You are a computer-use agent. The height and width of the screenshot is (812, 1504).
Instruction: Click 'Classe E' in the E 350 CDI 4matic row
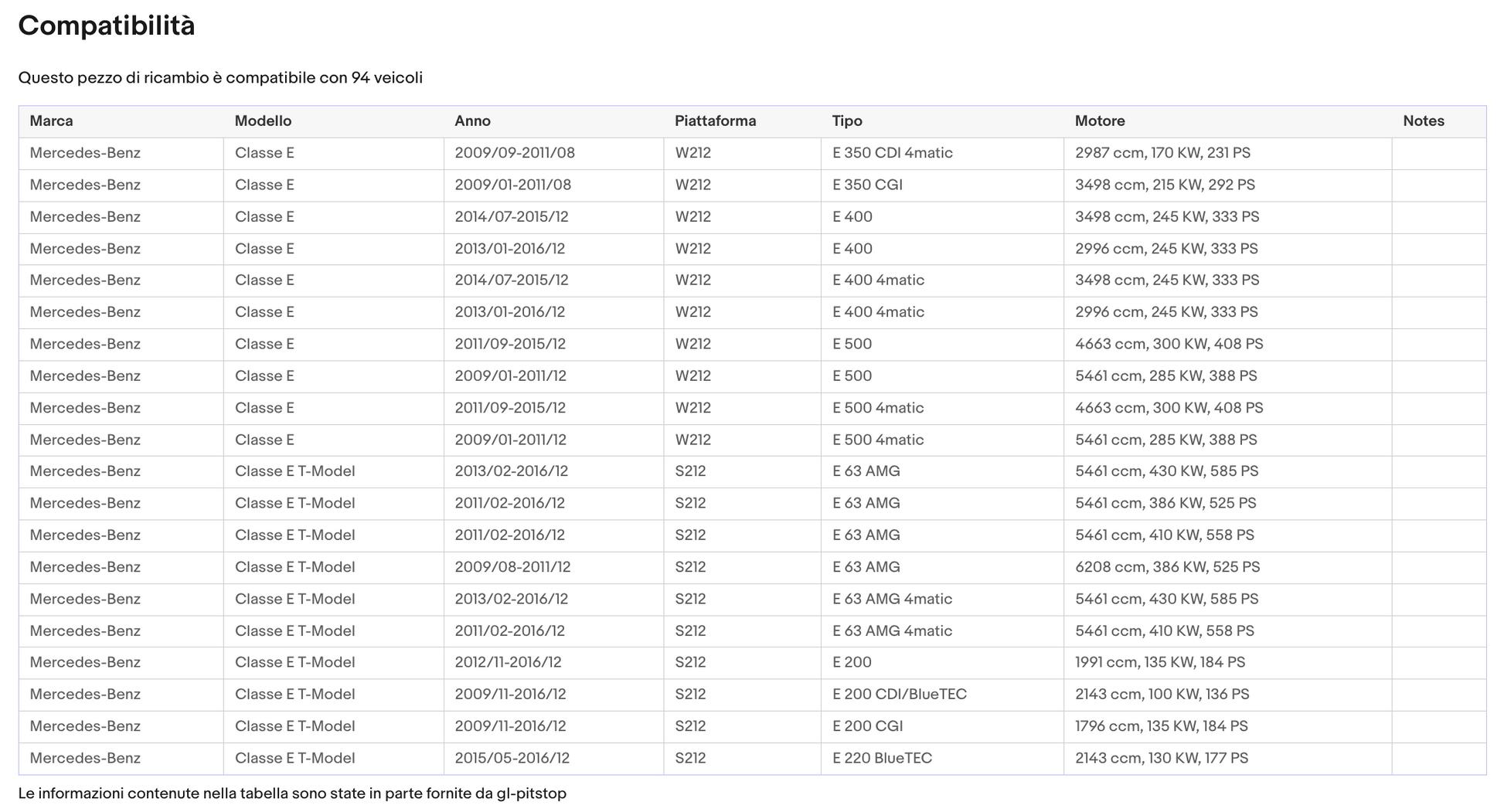point(264,153)
